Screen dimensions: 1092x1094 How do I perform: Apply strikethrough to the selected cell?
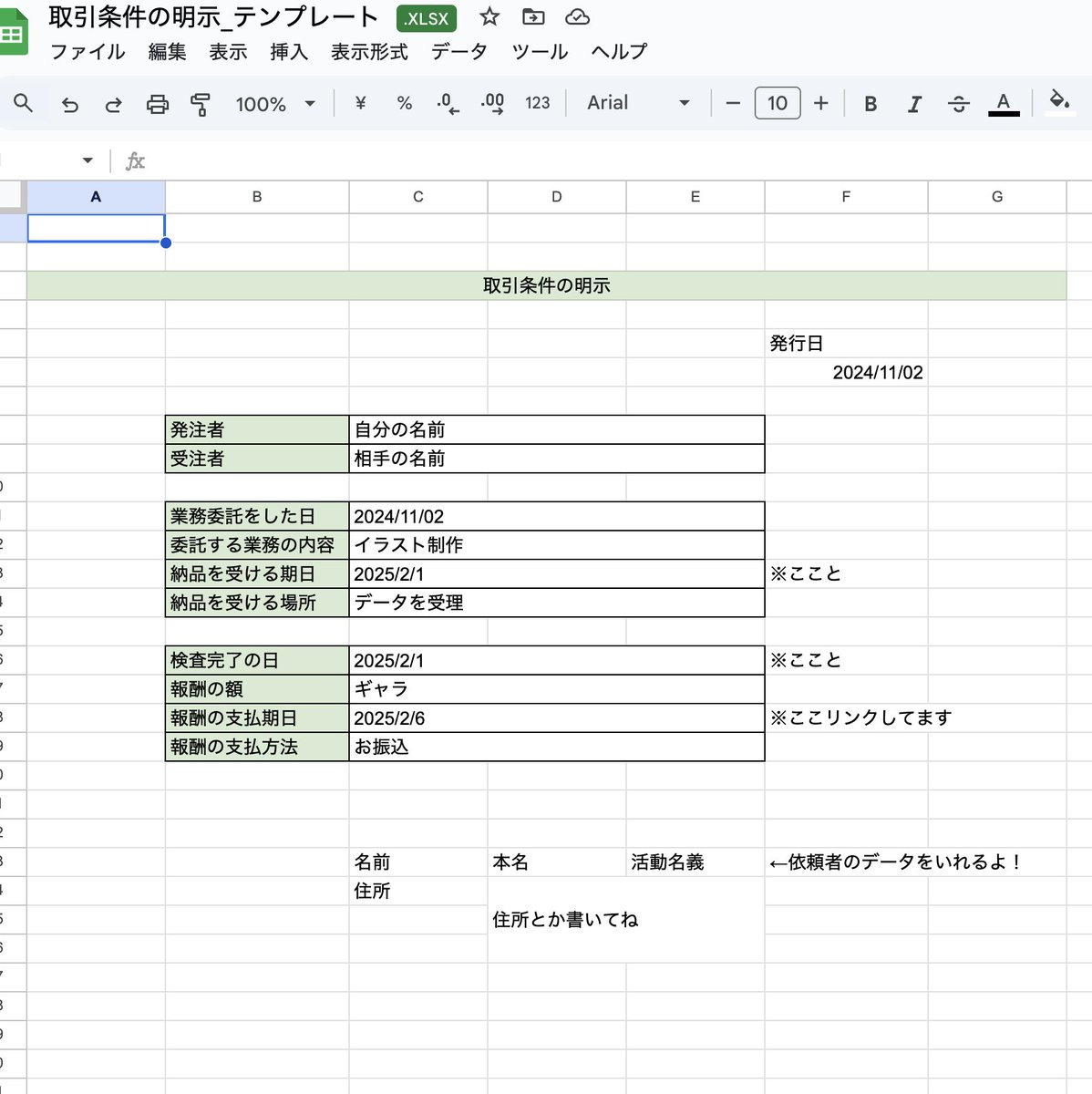click(x=959, y=103)
